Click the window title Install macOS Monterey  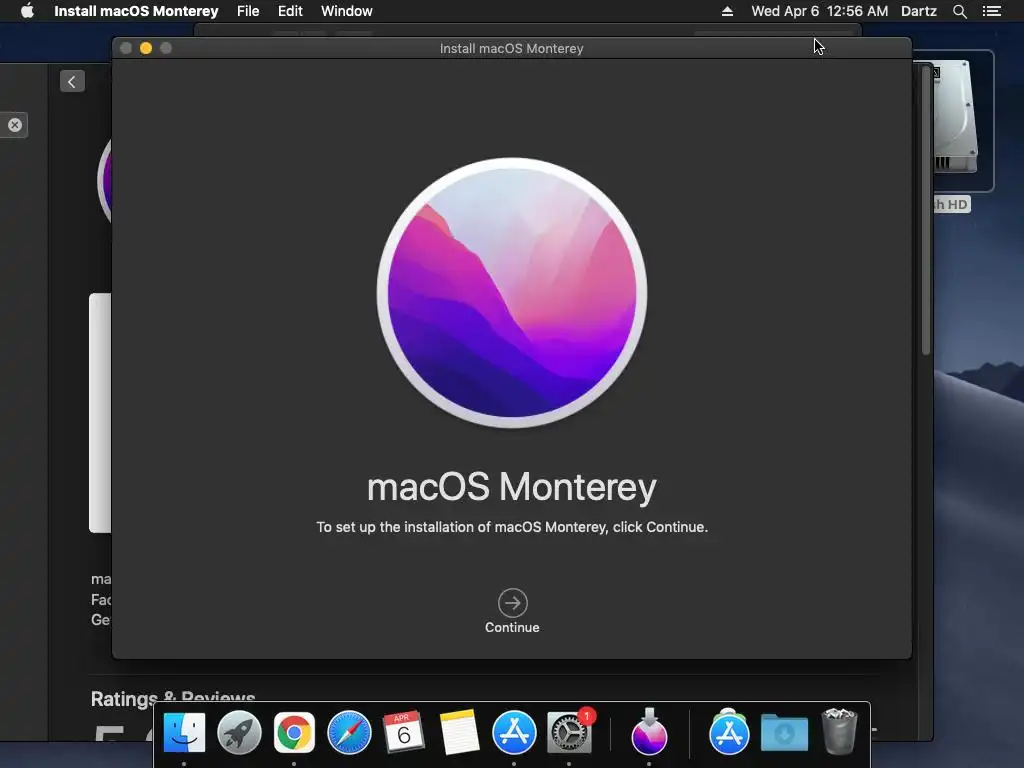coord(511,48)
